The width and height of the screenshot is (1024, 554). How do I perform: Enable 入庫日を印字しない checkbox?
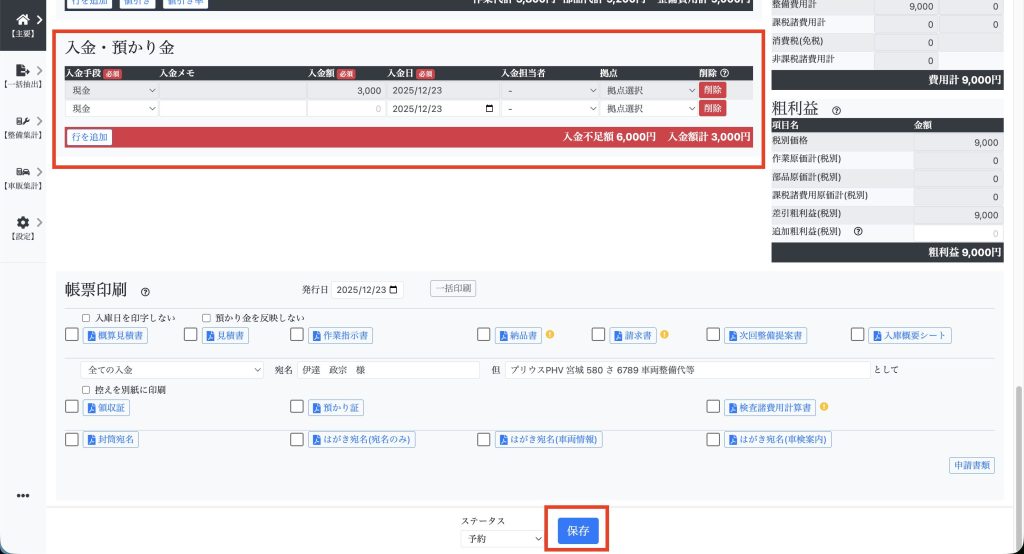(86, 318)
